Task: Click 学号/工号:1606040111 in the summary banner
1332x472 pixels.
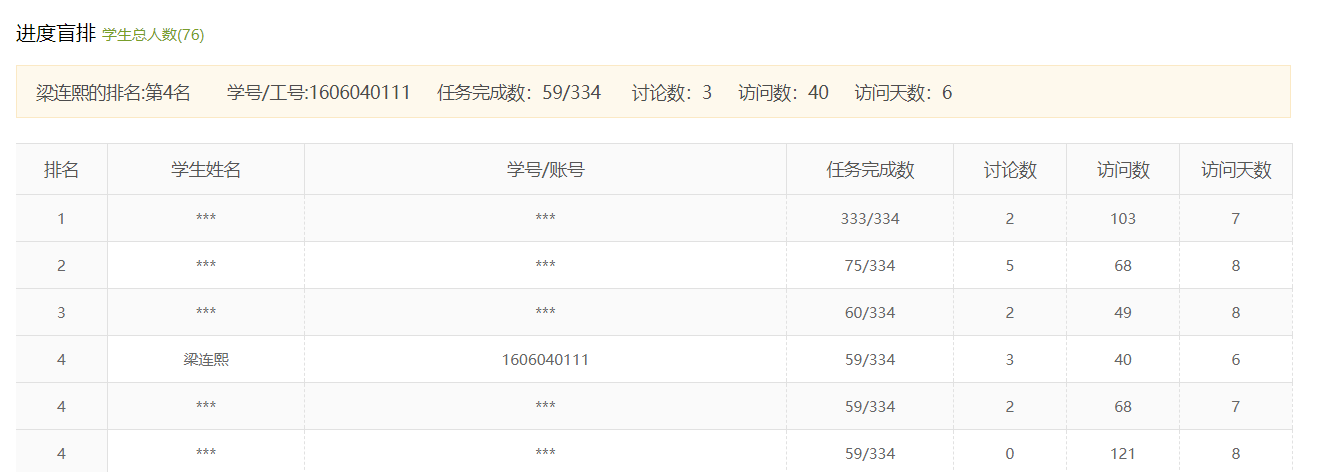Action: click(318, 93)
